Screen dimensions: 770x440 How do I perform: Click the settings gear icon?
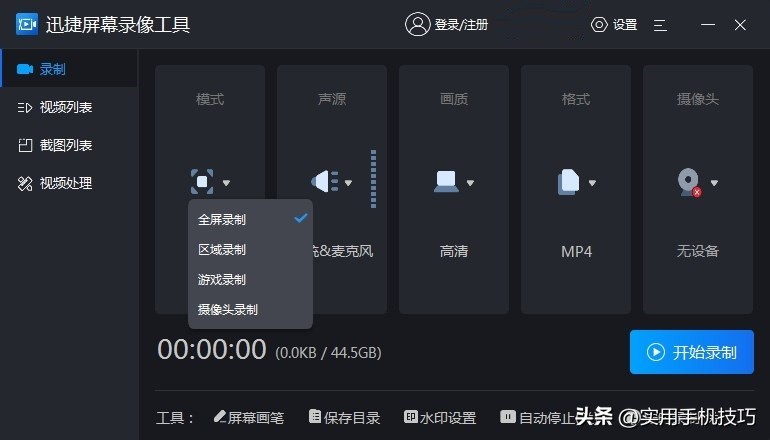pos(599,25)
